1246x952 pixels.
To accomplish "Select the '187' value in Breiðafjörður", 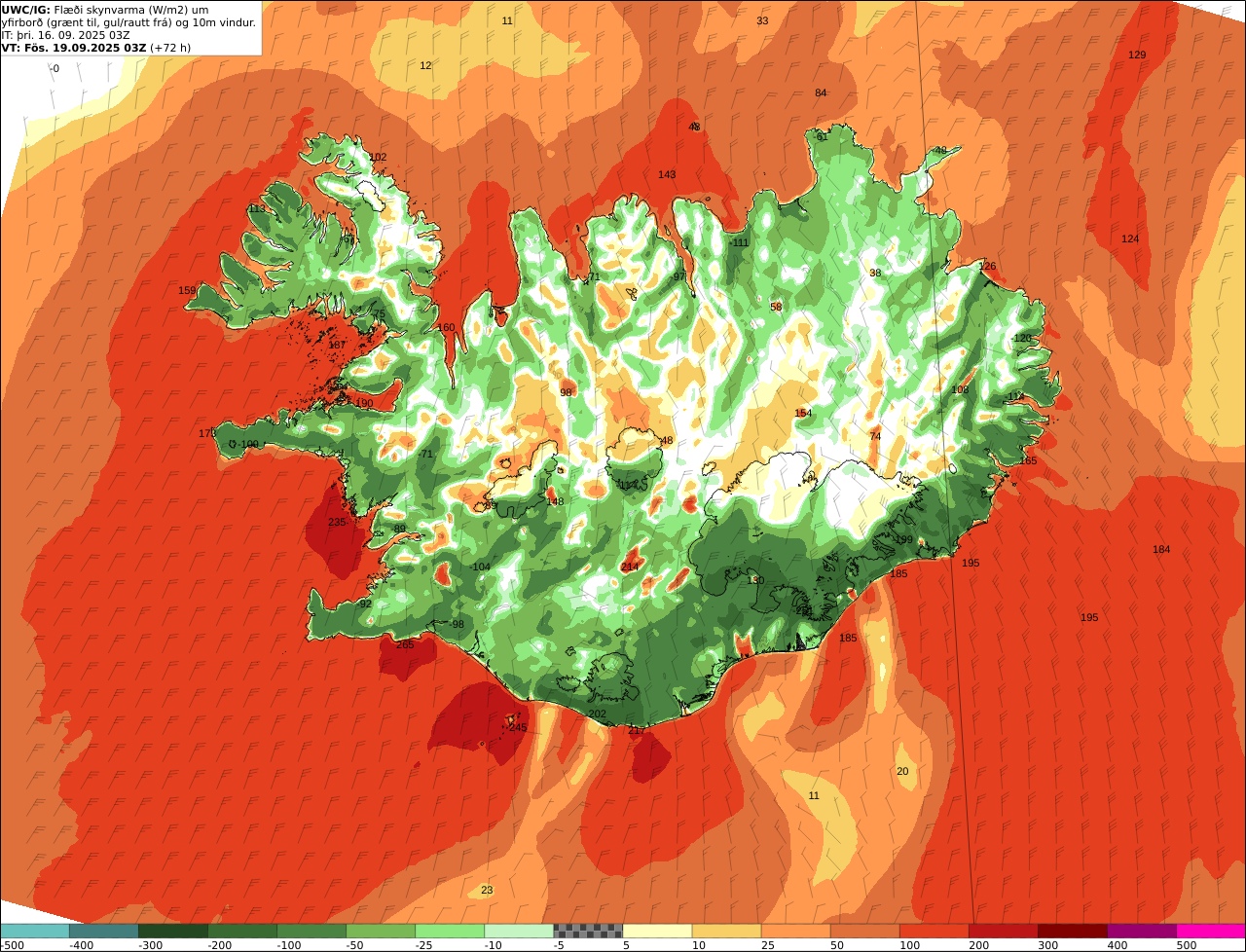I will click(338, 346).
